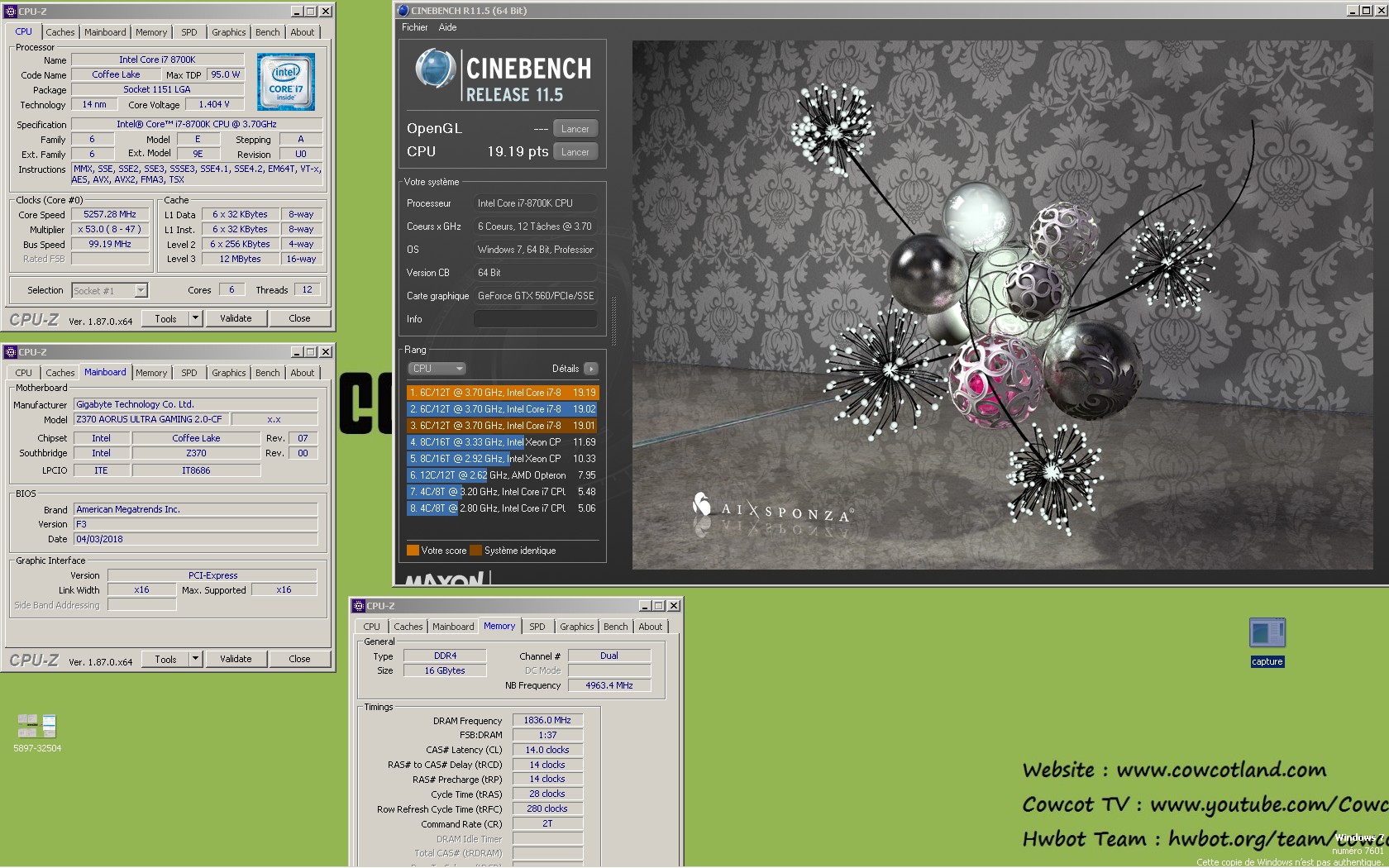Screen dimensions: 1389x868
Task: Click the Core Voltage value 1.404 V
Action: (214, 104)
